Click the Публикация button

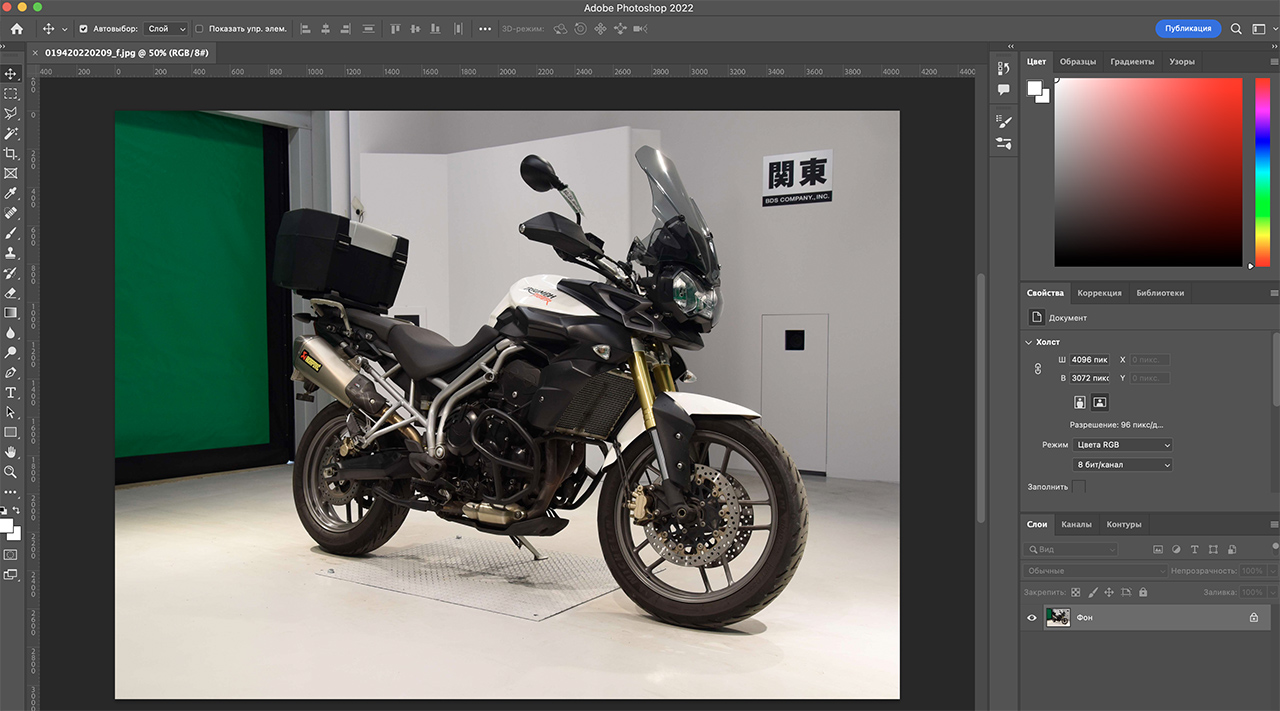tap(1187, 29)
